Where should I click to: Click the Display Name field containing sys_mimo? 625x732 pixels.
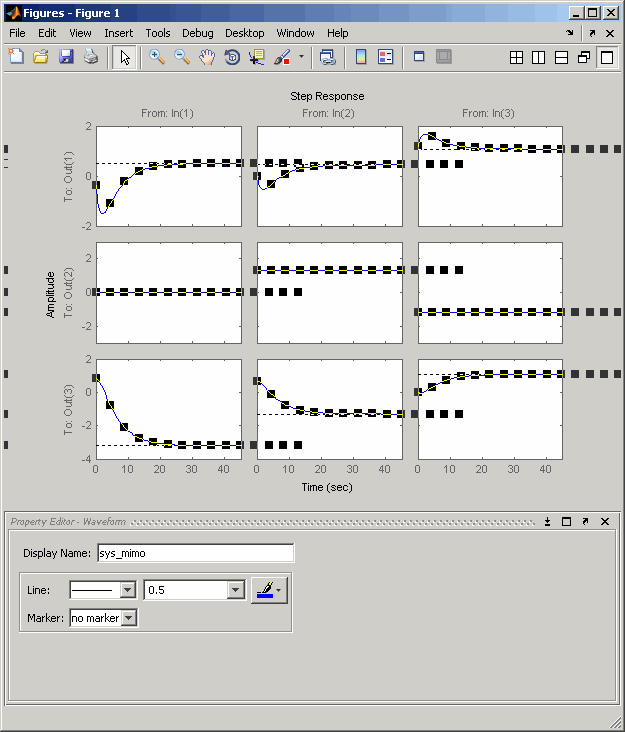(x=196, y=553)
